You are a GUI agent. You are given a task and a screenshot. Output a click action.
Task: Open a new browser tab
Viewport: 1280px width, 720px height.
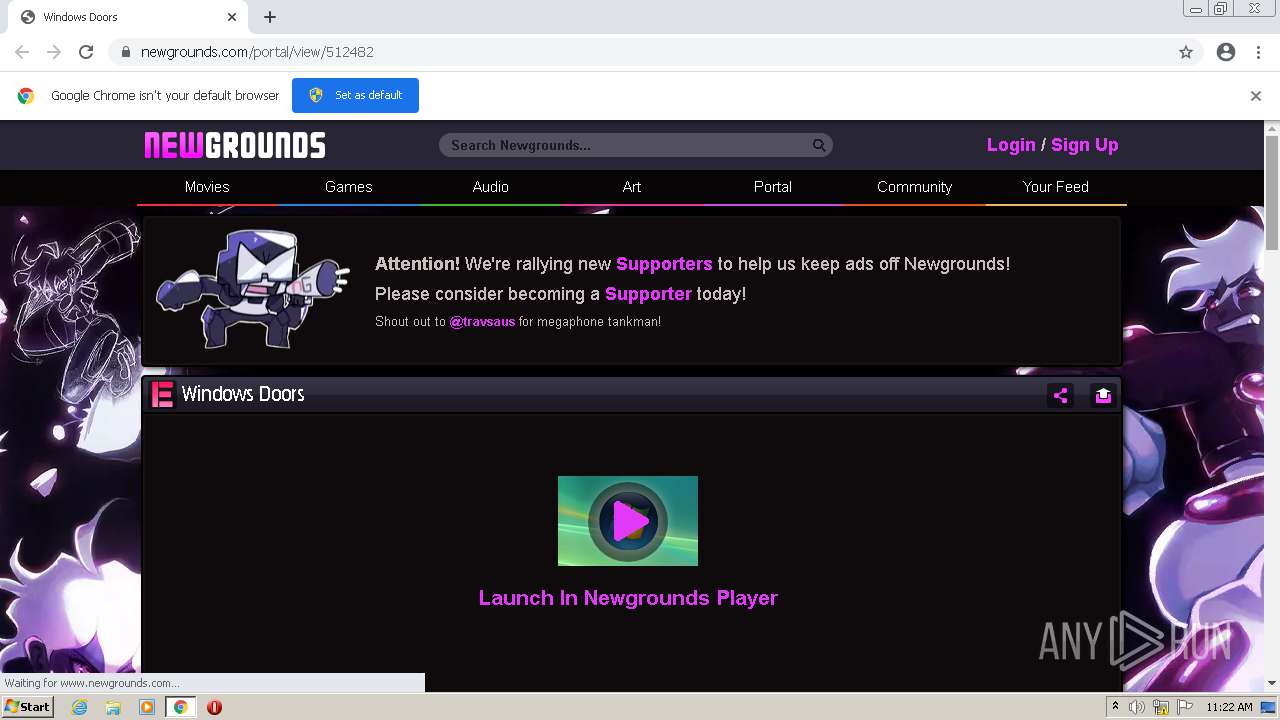pyautogui.click(x=270, y=17)
